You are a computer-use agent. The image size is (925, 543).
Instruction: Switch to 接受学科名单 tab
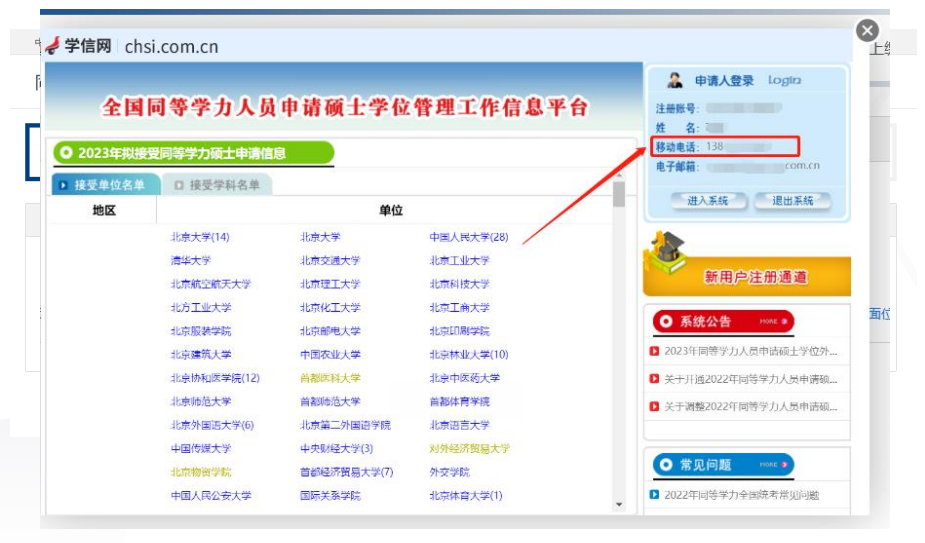(x=217, y=185)
